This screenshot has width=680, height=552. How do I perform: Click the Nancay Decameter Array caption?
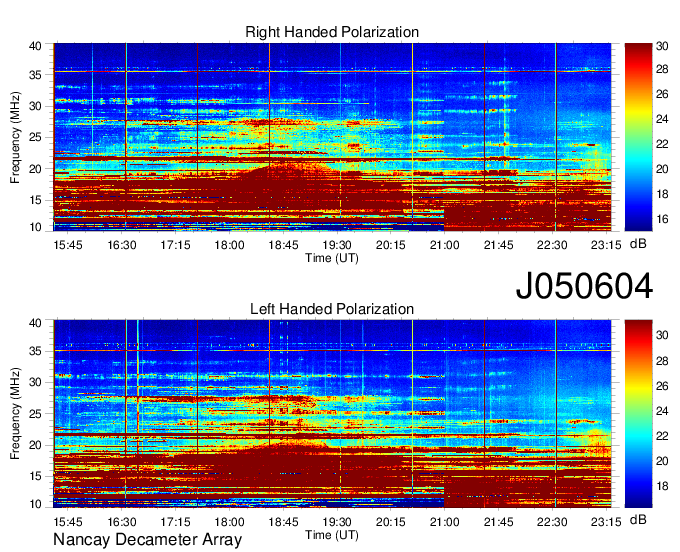[147, 540]
